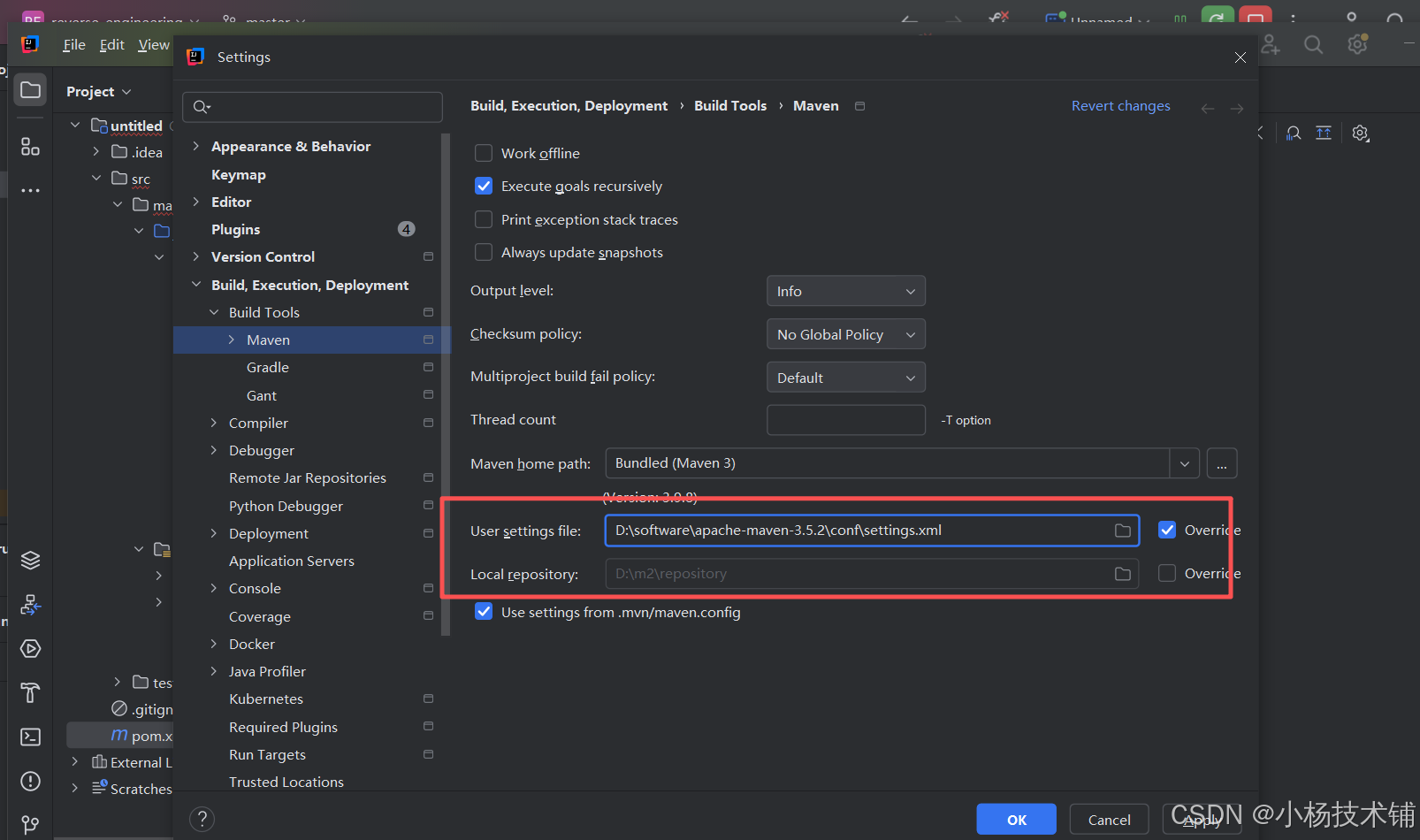Open the Build hammer tool window
Viewport: 1420px width, 840px height.
30,692
